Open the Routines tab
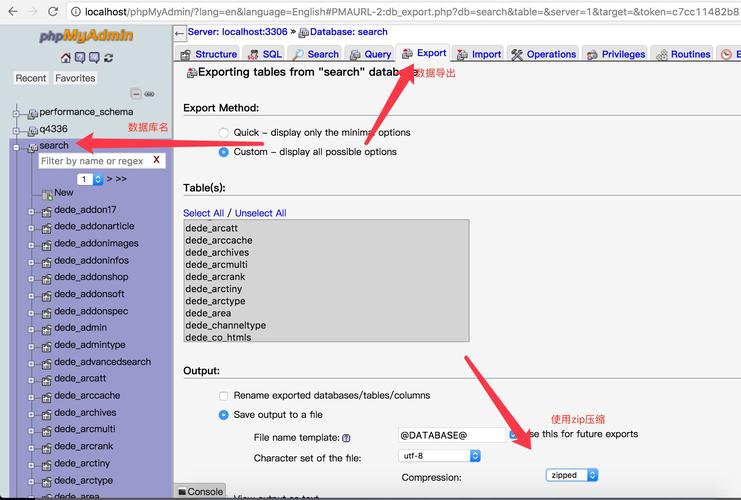The image size is (741, 500). click(x=683, y=54)
